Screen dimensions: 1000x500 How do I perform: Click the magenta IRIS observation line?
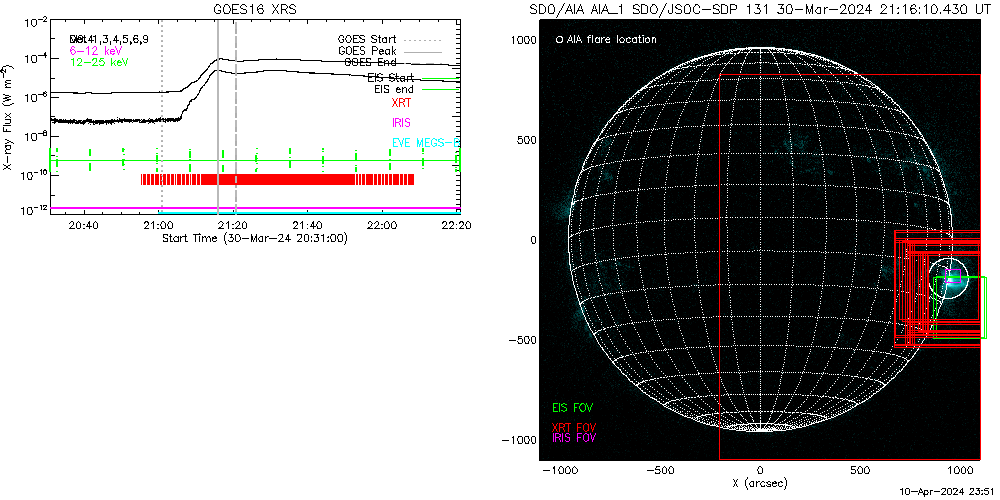[255, 208]
